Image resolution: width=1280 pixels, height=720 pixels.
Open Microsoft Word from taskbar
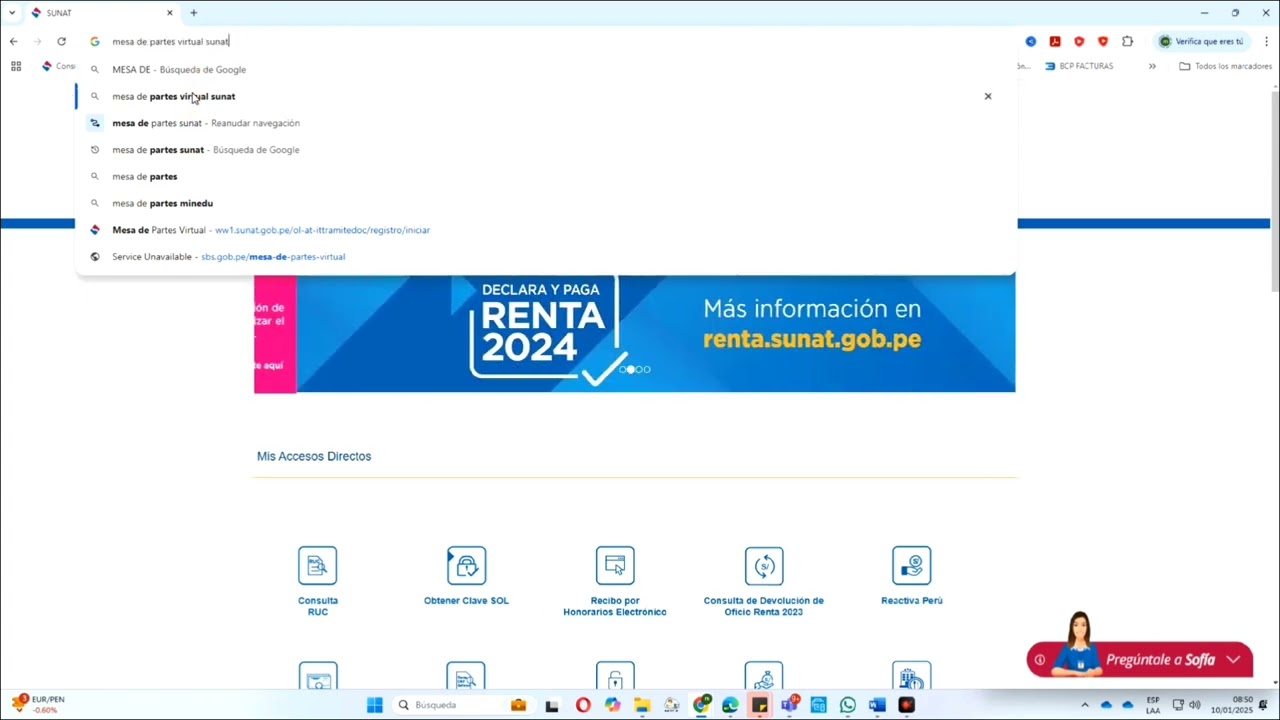(x=877, y=705)
